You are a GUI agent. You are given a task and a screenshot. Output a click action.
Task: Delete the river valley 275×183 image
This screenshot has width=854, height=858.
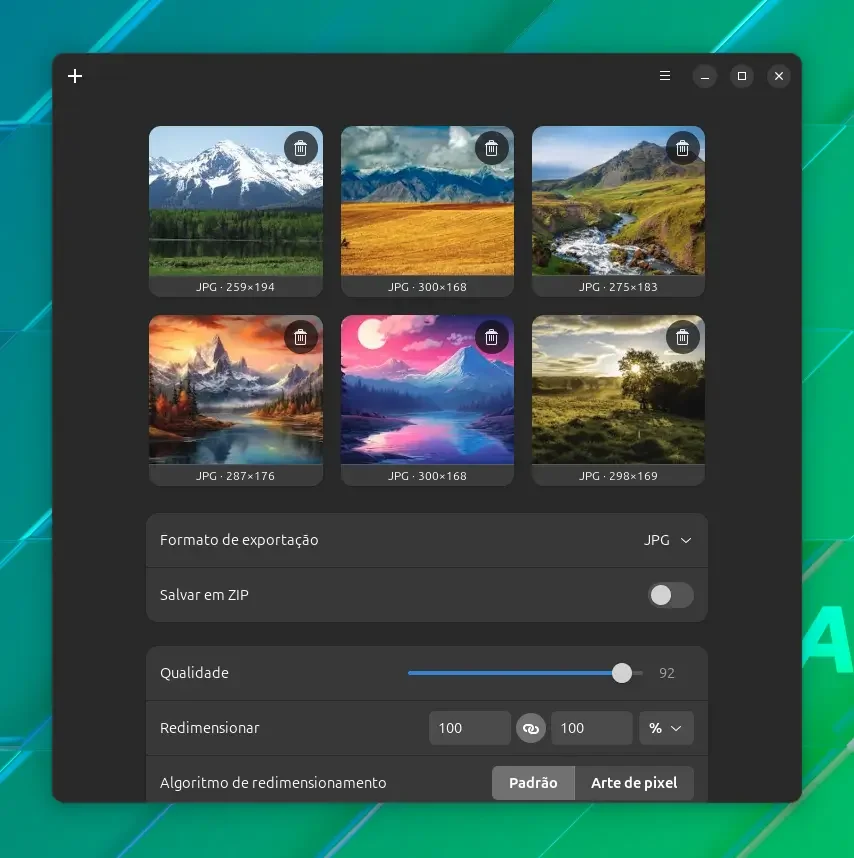(682, 148)
